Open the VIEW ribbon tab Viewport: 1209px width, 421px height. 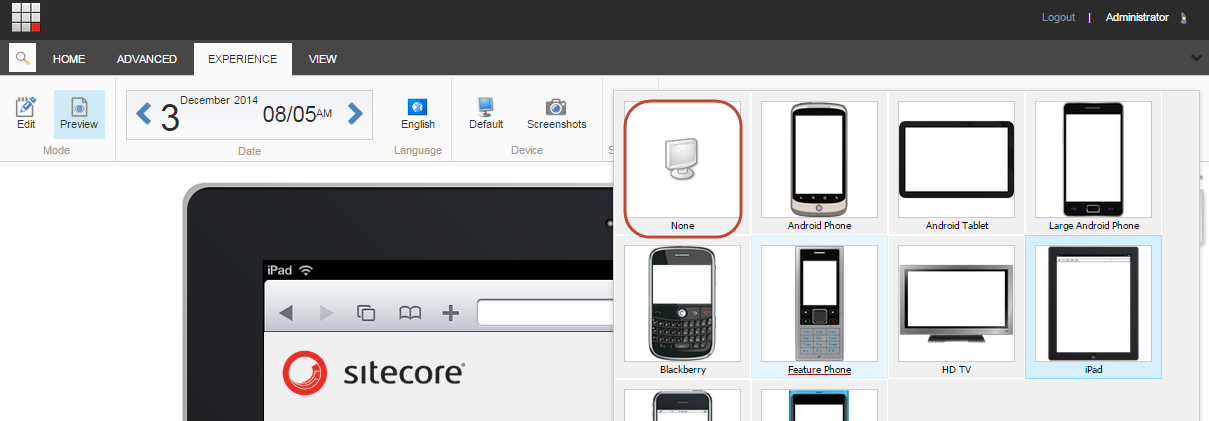pos(323,59)
